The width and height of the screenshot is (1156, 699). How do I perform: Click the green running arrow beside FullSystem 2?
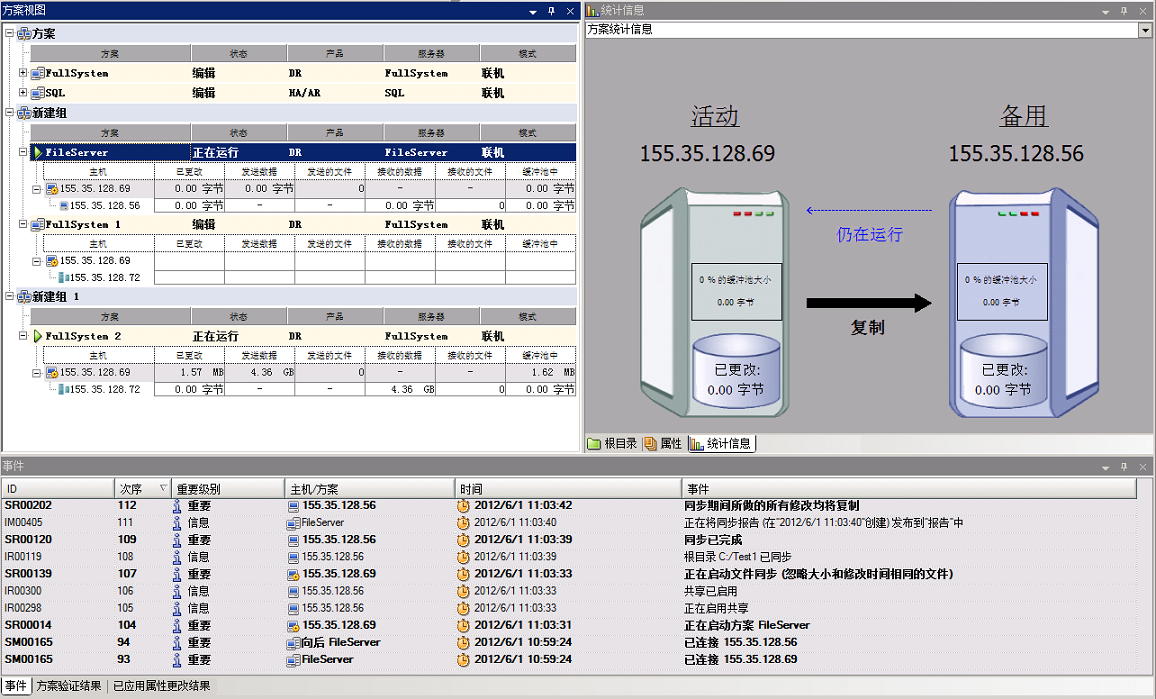tap(38, 336)
